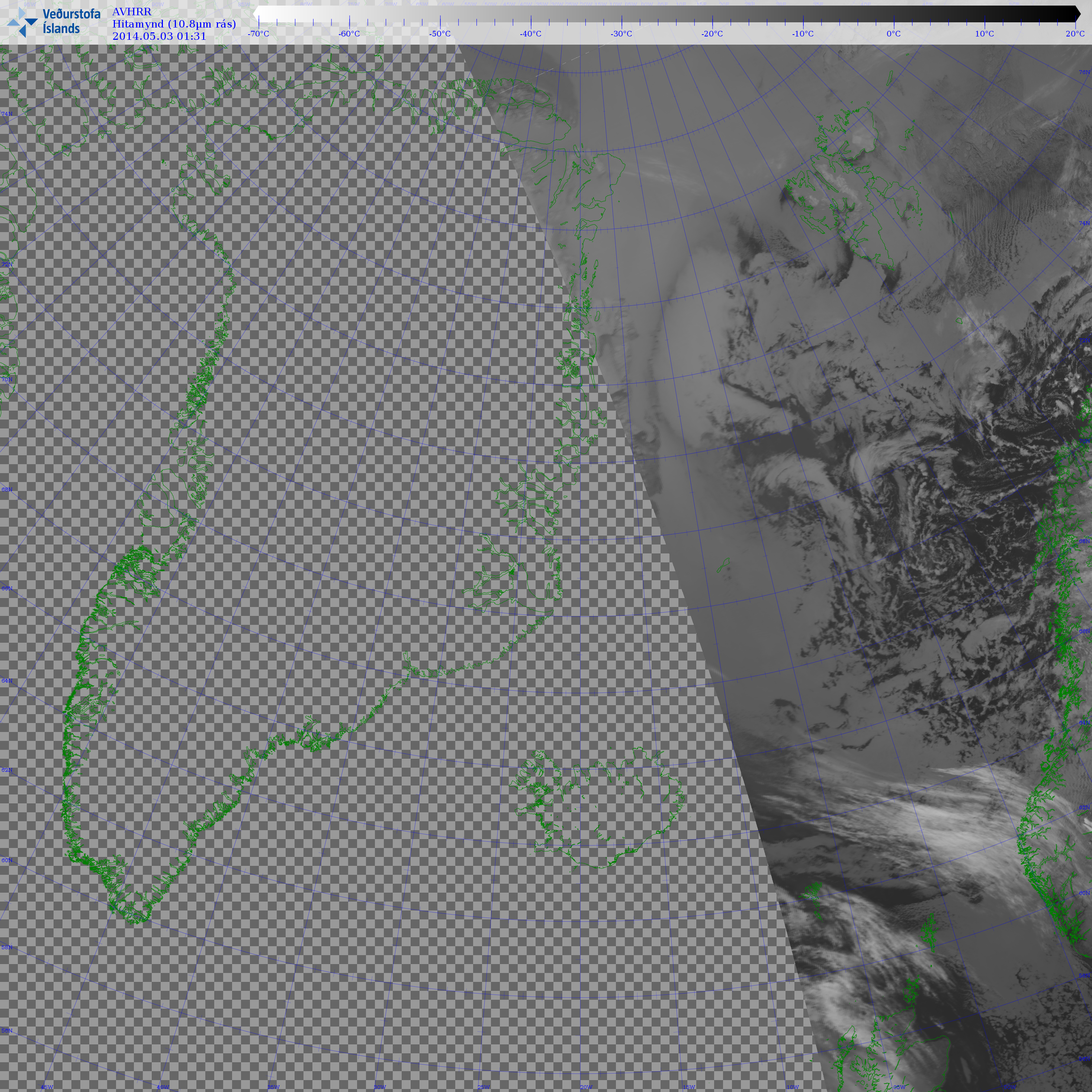
Task: Click the -50°C mark on temperature scale
Action: (x=440, y=34)
